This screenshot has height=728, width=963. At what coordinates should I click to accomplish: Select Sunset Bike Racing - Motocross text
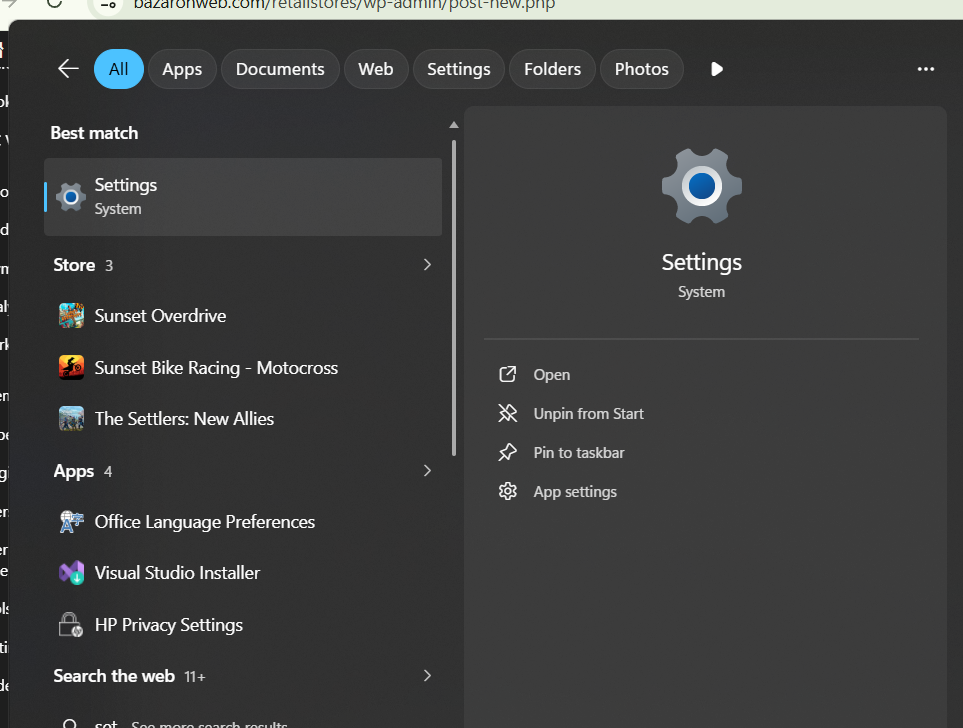tap(216, 367)
